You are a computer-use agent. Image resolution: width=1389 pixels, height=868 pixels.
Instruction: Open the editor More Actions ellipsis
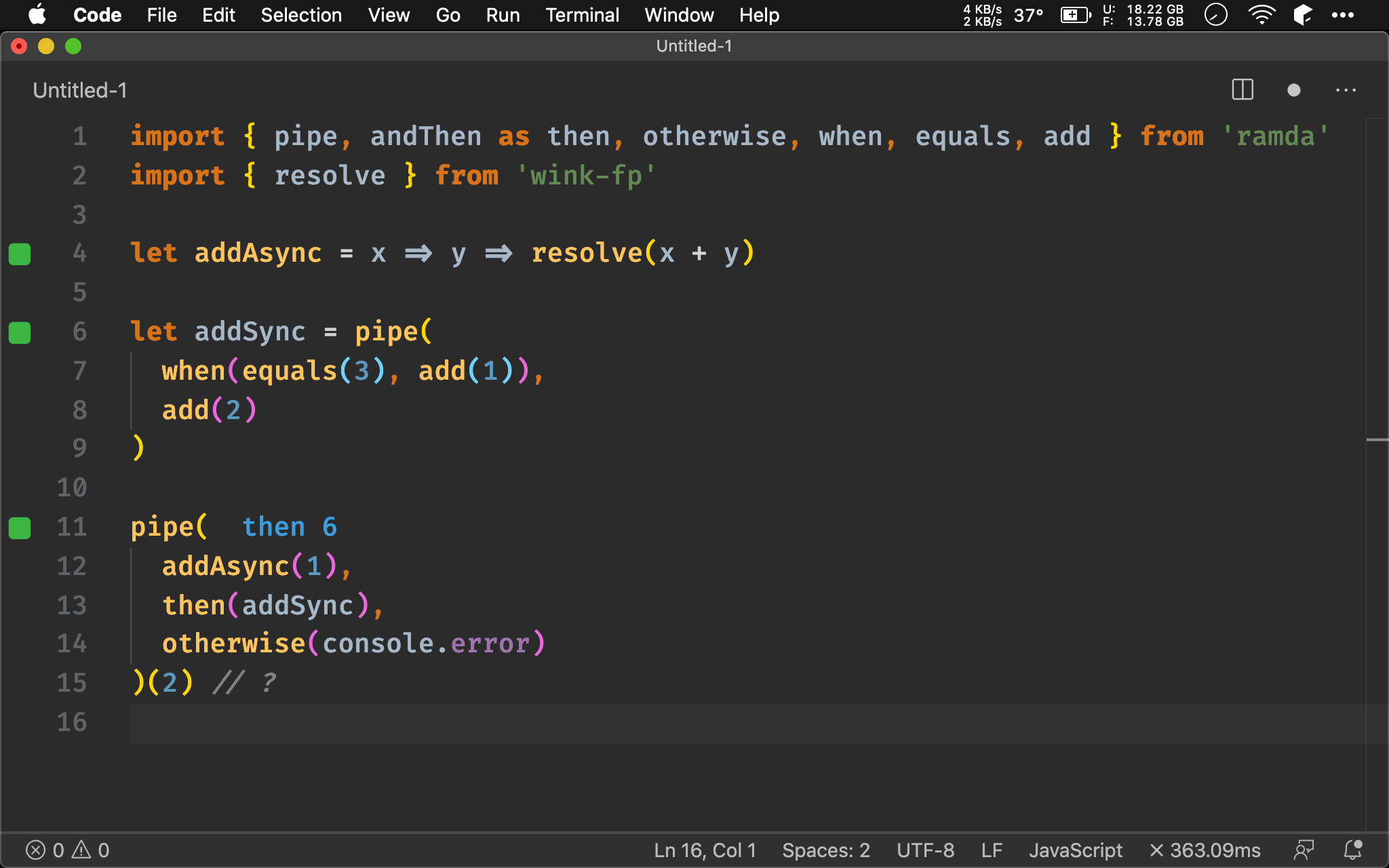pyautogui.click(x=1346, y=90)
